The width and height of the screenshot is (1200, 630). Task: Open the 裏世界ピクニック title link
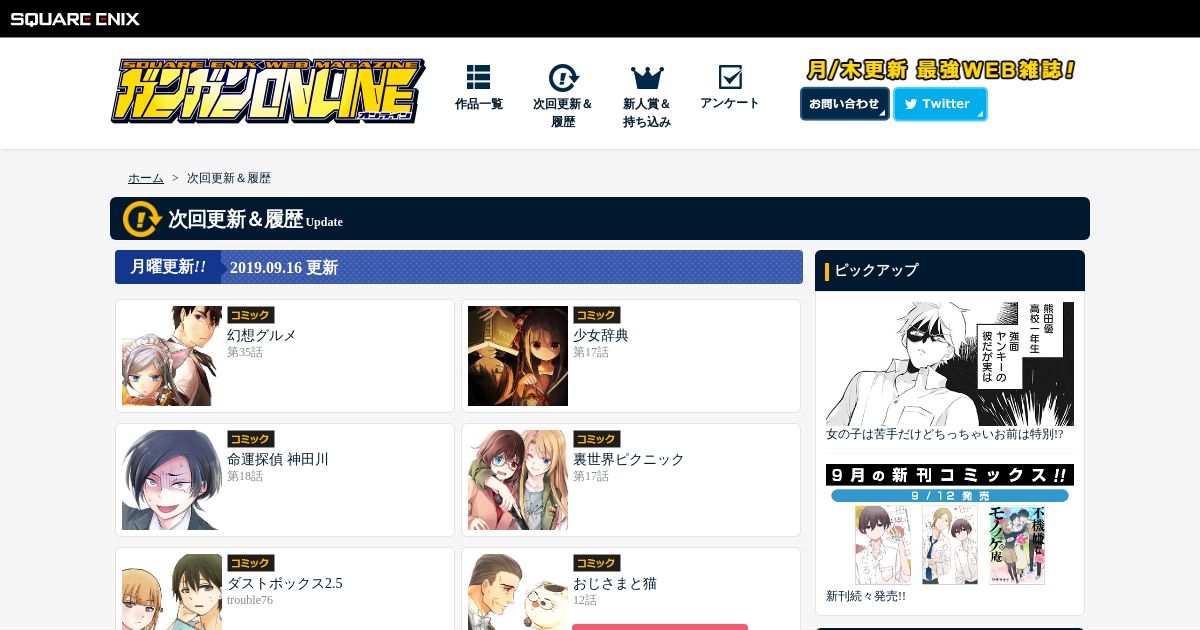[x=628, y=459]
